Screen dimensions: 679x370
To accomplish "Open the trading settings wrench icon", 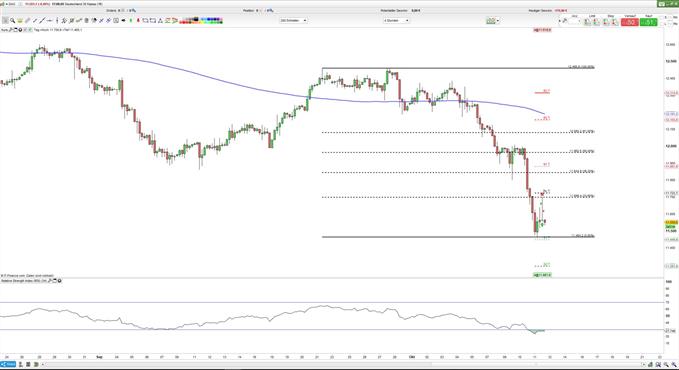I will (565, 21).
